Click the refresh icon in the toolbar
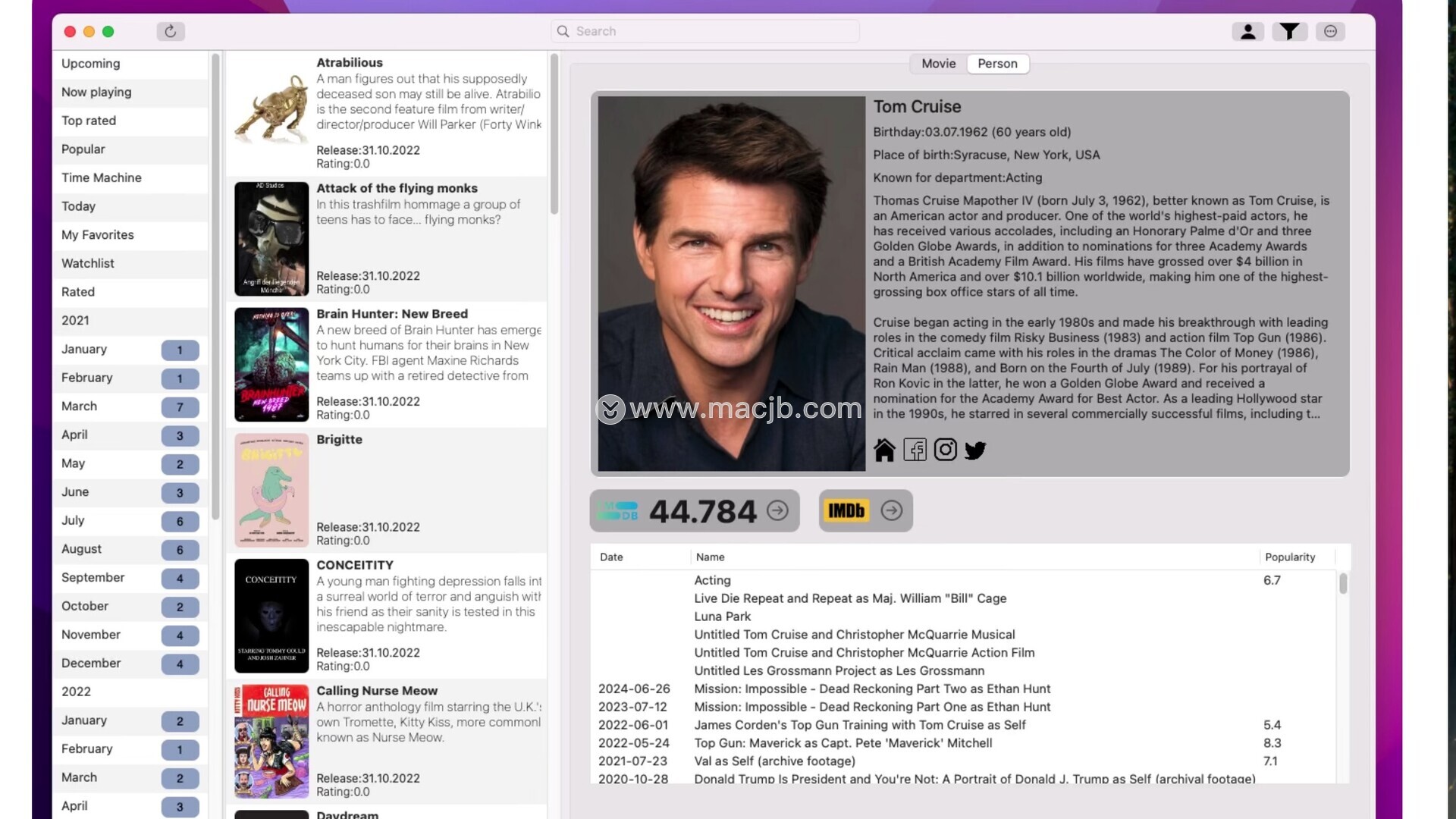The width and height of the screenshot is (1456, 819). coord(171,31)
